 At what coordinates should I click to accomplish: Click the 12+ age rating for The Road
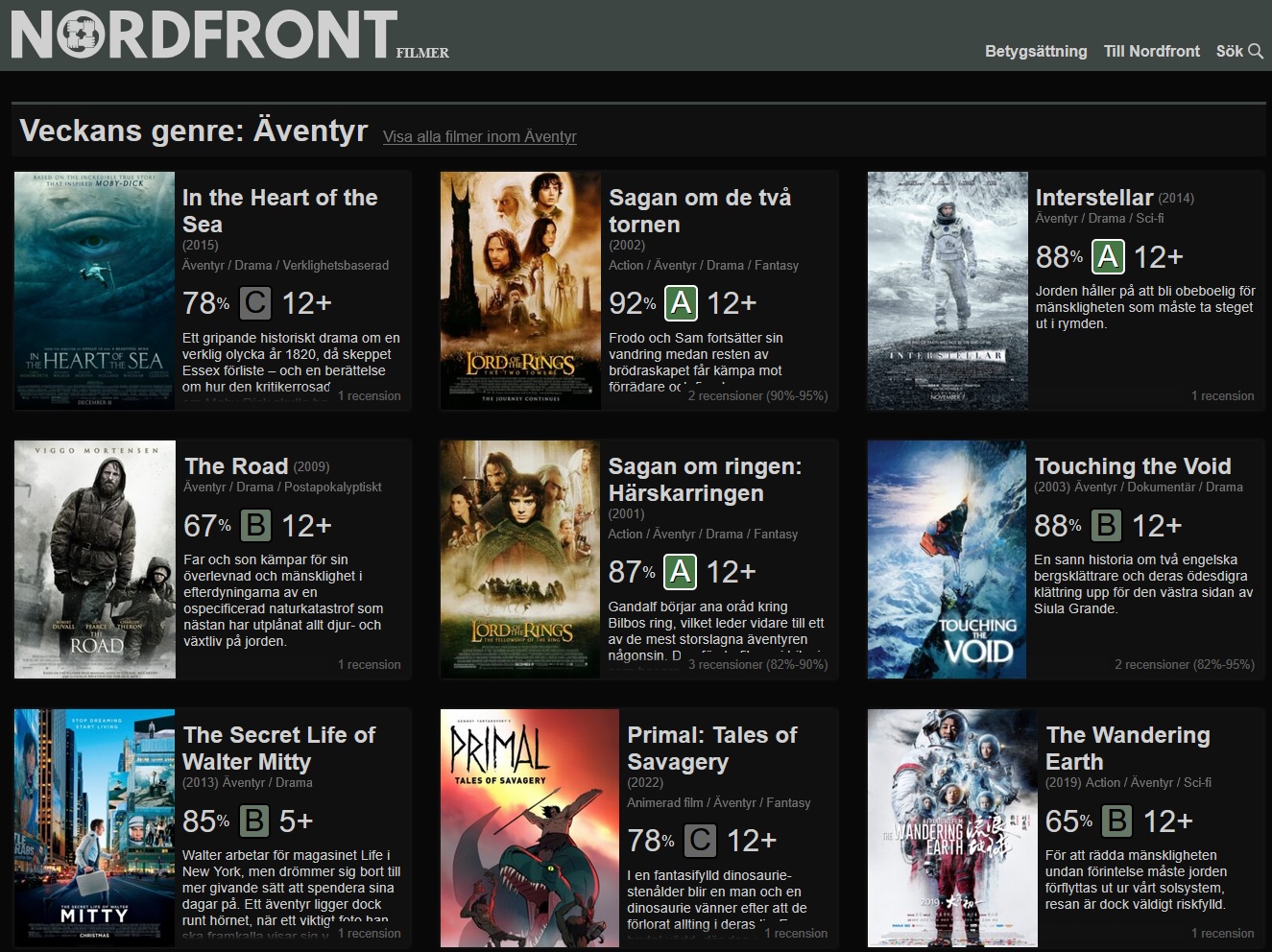(306, 525)
